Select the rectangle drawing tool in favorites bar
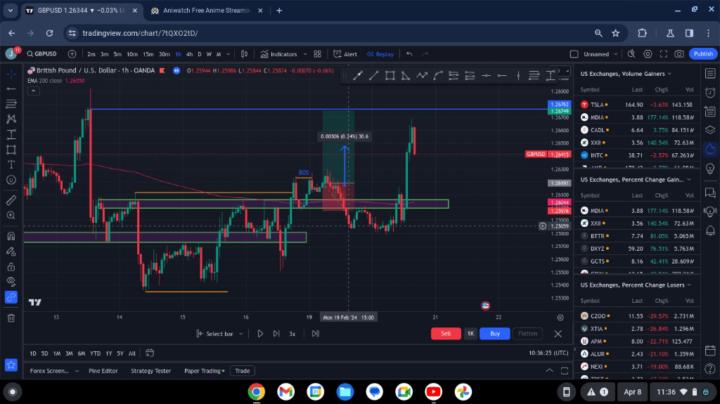Image resolution: width=720 pixels, height=404 pixels. click(x=390, y=76)
